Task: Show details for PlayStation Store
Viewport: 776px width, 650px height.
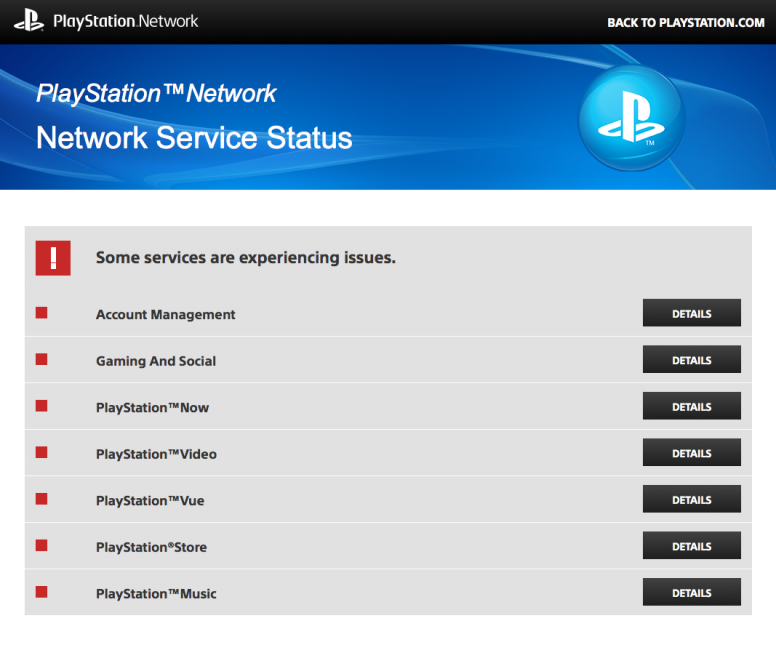Action: pyautogui.click(x=692, y=546)
